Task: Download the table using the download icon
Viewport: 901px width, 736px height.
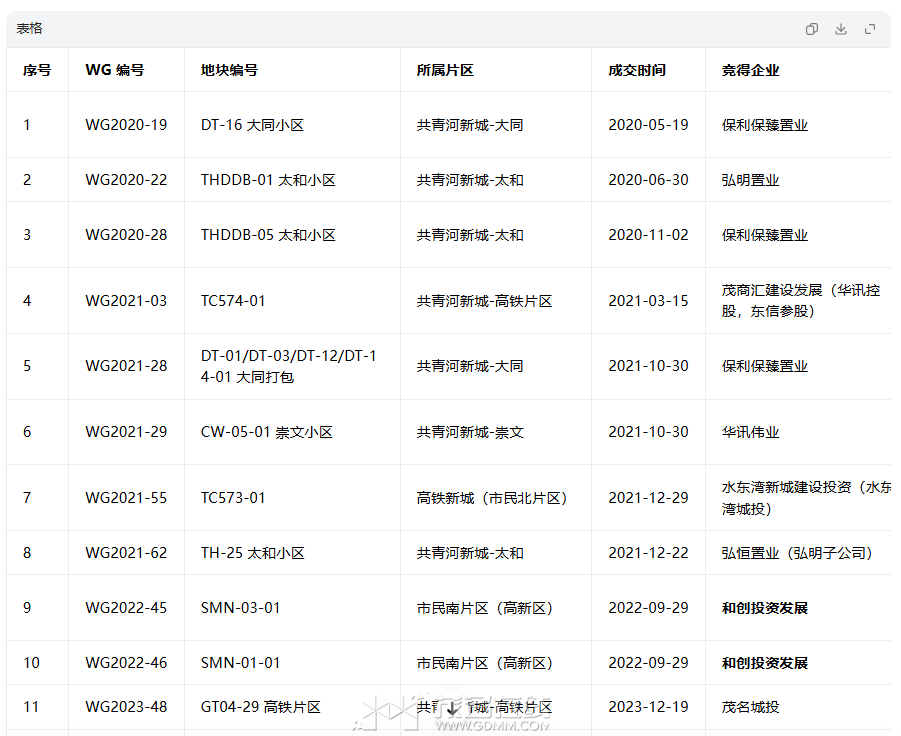Action: point(841,29)
